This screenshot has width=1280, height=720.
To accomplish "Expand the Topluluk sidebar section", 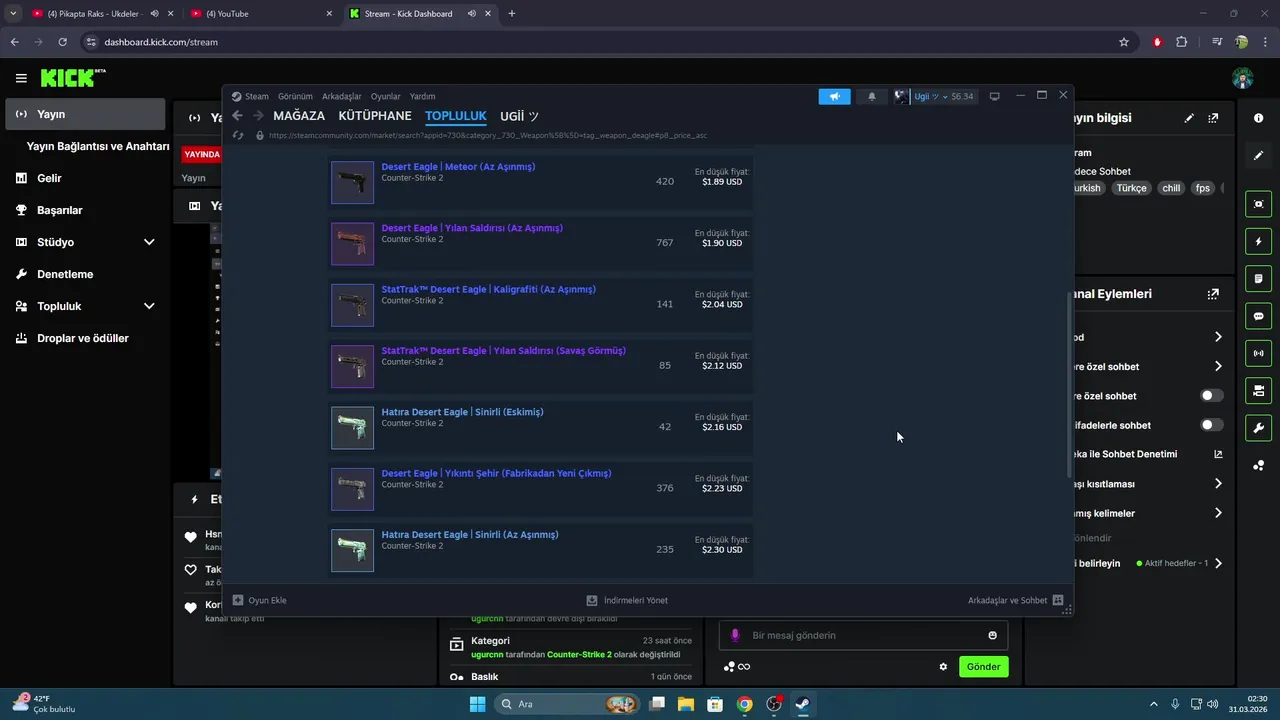I will coord(149,306).
